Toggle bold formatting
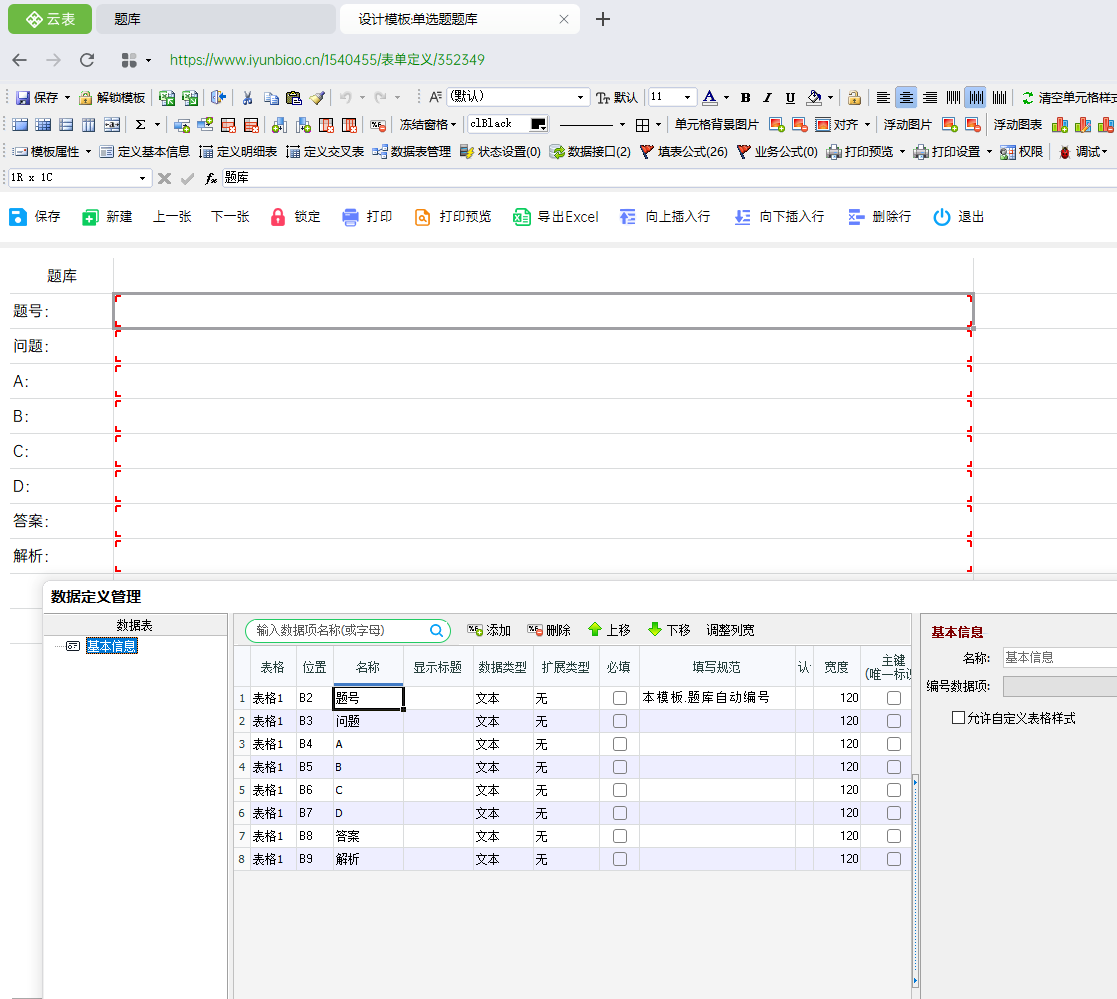Screen dimensions: 1117x999 click(x=745, y=98)
